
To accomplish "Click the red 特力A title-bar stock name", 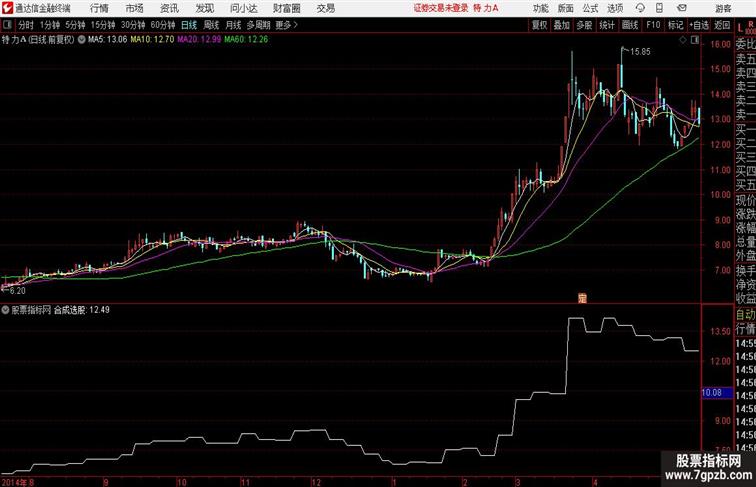I will tap(486, 8).
